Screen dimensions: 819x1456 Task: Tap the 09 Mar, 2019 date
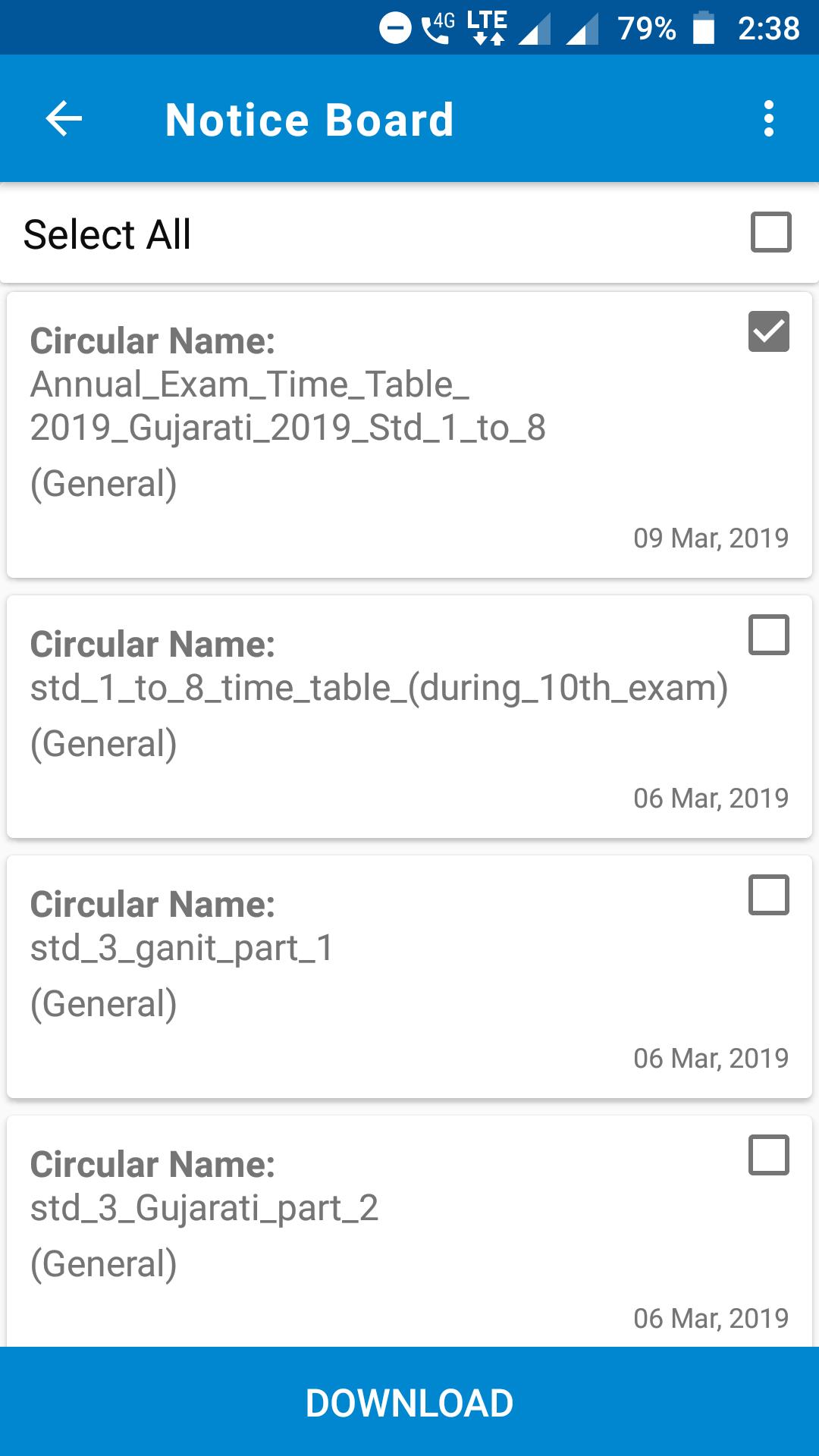711,538
